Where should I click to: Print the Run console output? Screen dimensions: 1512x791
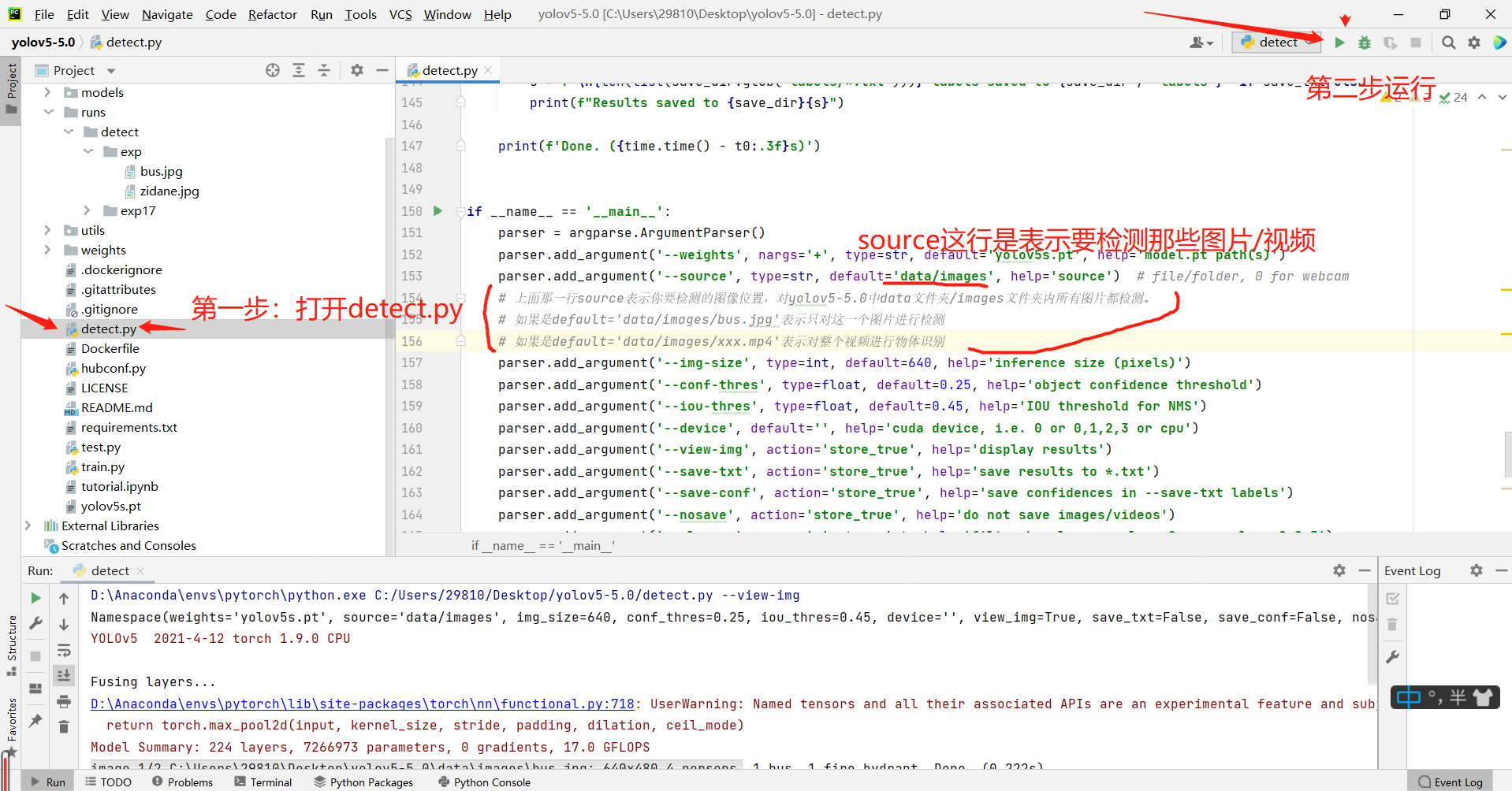[64, 701]
